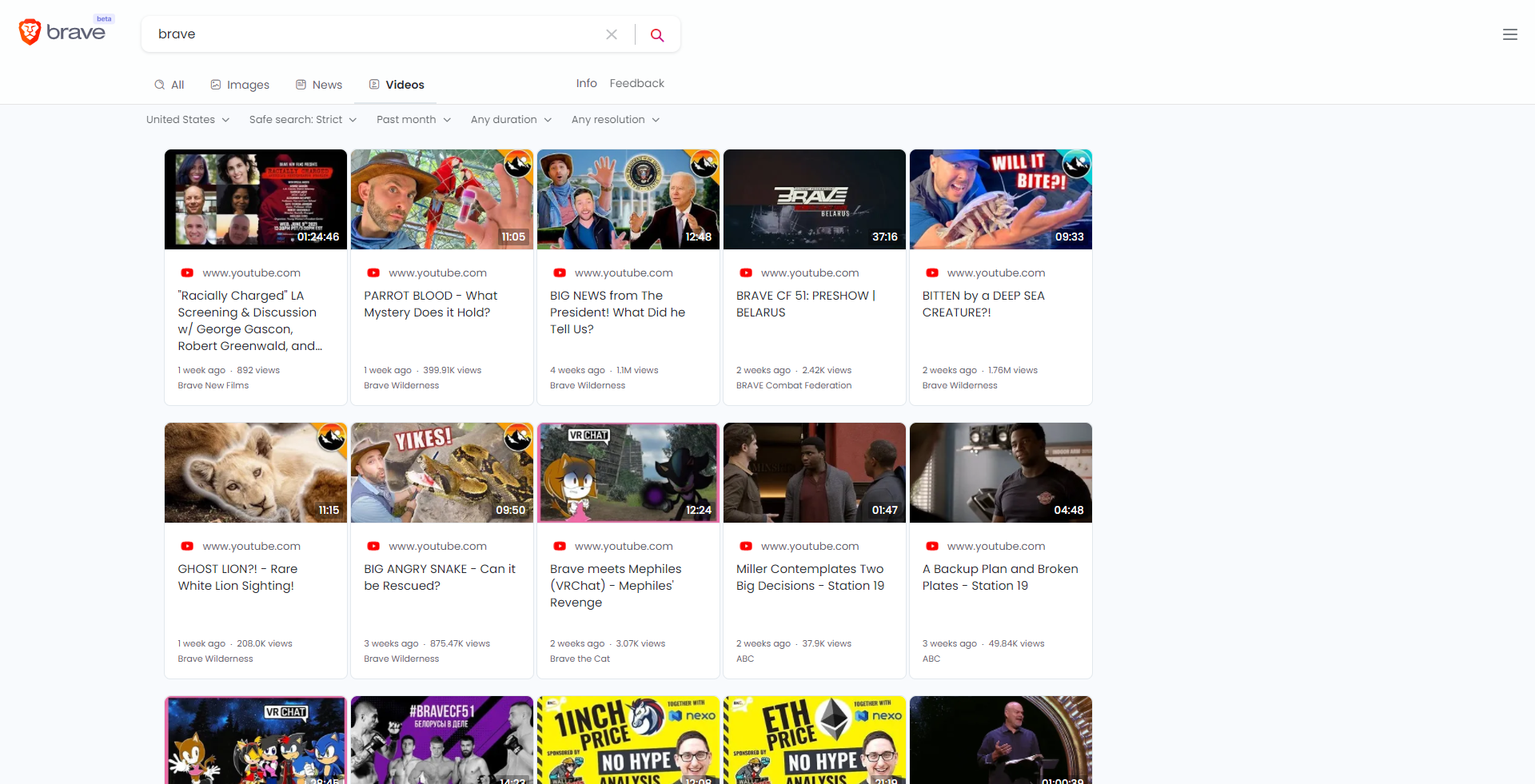Click YouTube icon on BIG ANGRY SNAKE card
This screenshot has height=784, width=1535.
[x=373, y=546]
